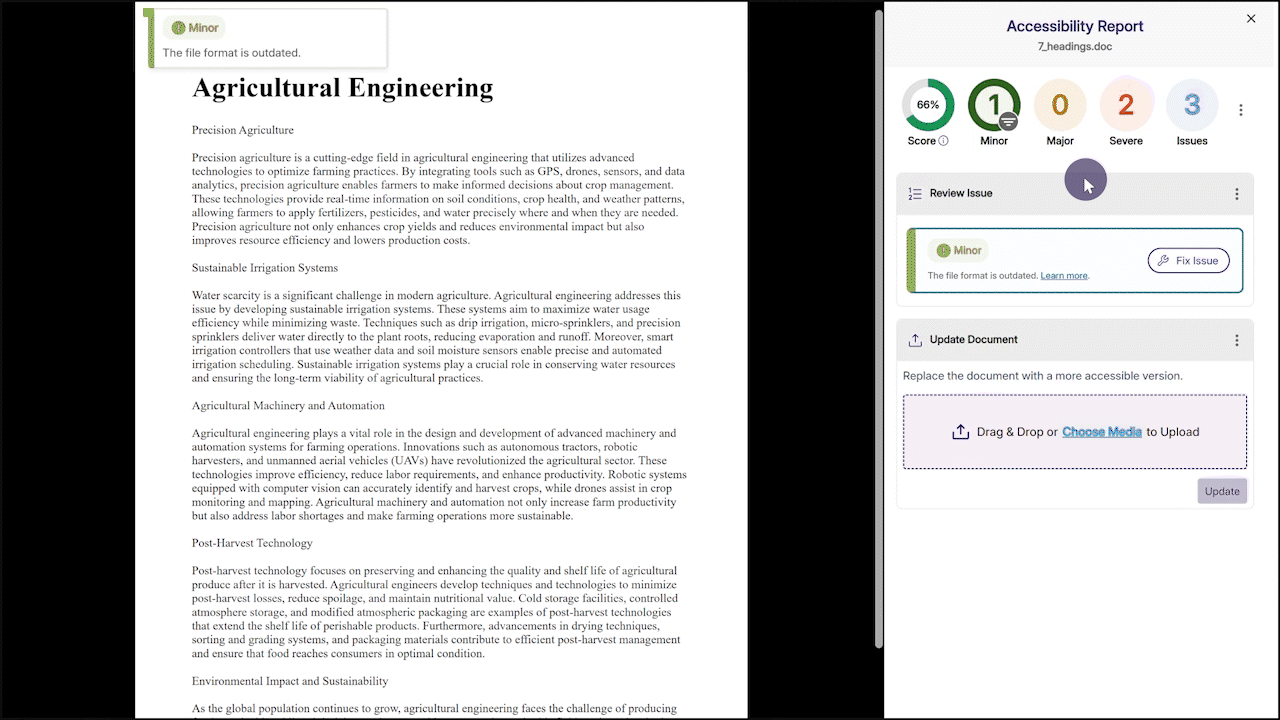Open the Update Document three-dot menu

1236,340
